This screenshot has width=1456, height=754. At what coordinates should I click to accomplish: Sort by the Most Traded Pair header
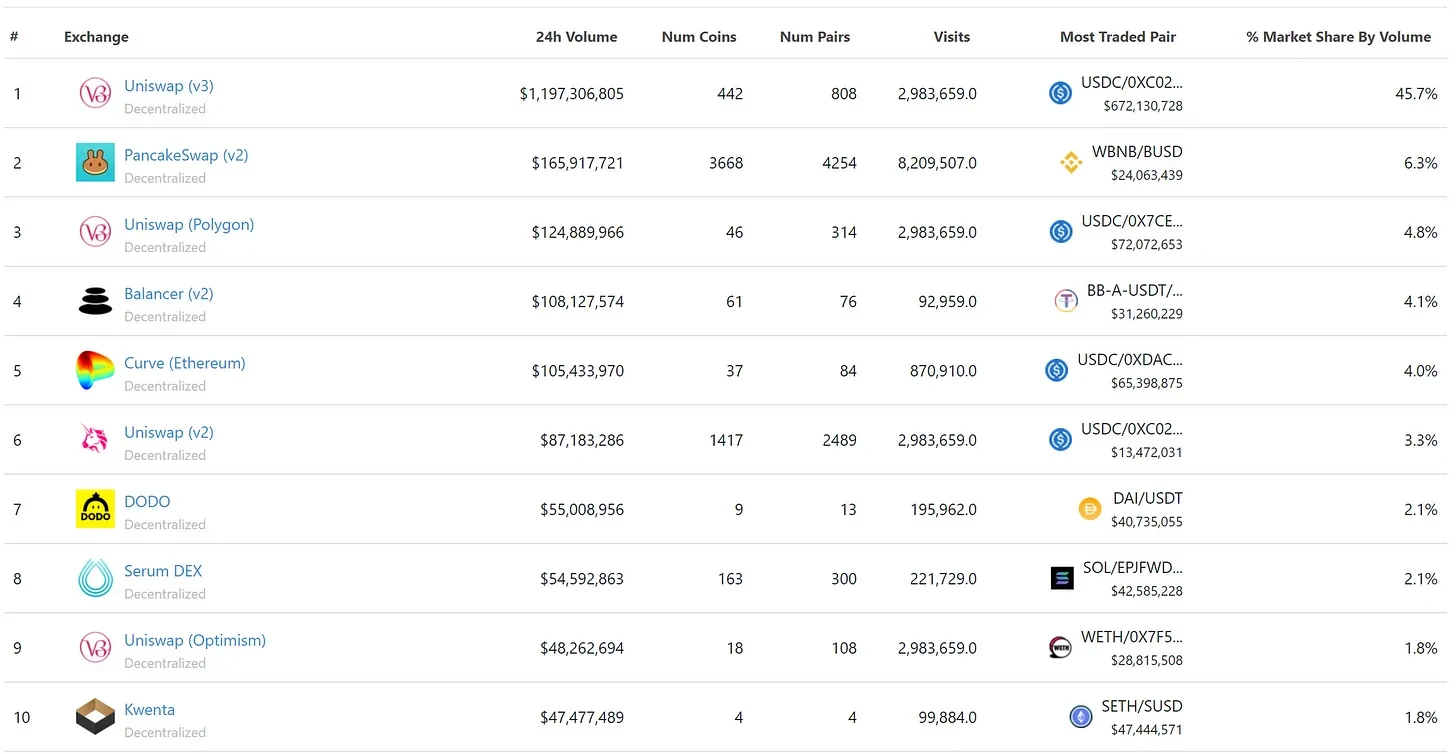tap(1118, 37)
